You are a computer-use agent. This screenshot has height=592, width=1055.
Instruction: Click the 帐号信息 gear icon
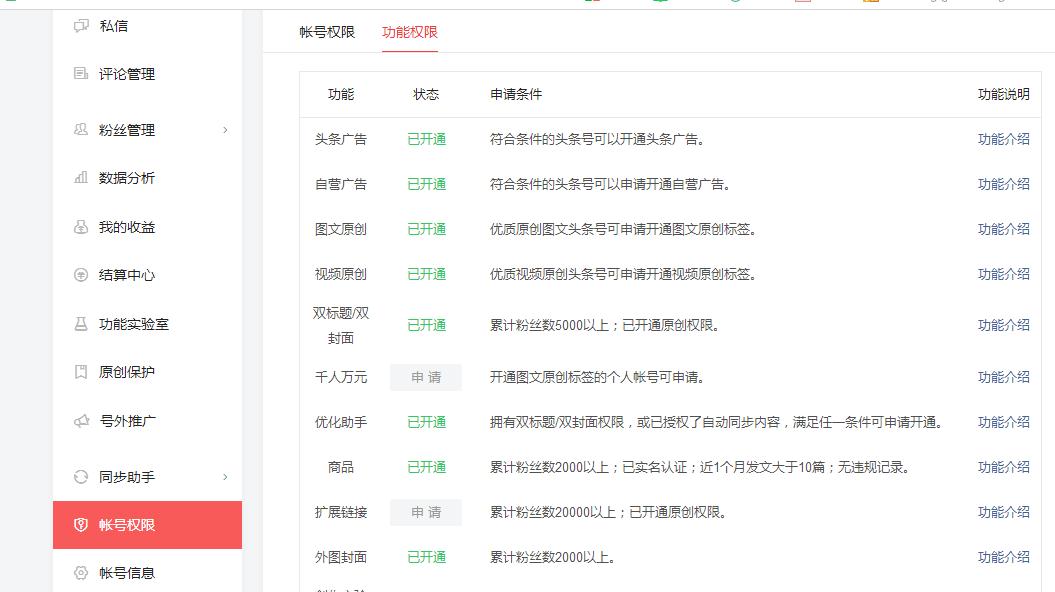point(81,573)
